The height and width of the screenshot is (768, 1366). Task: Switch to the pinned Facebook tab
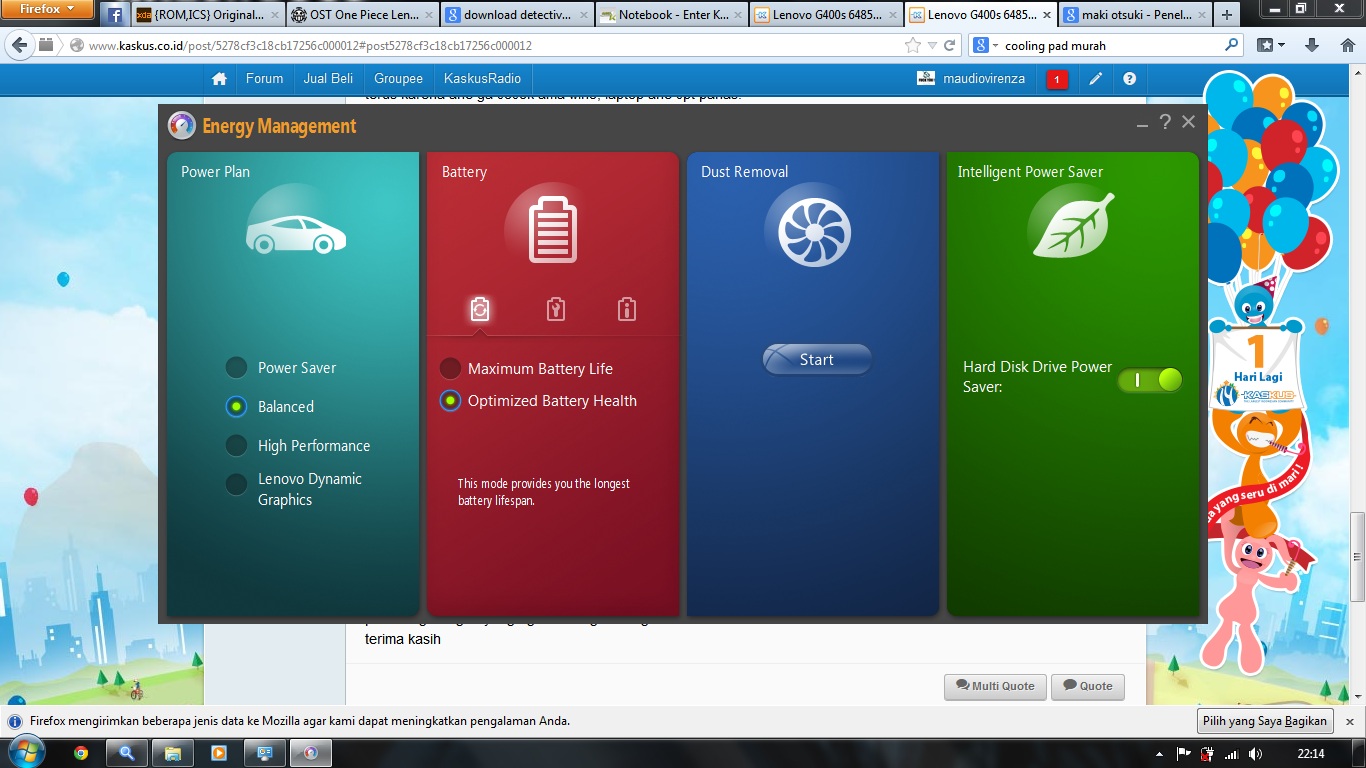pyautogui.click(x=113, y=15)
